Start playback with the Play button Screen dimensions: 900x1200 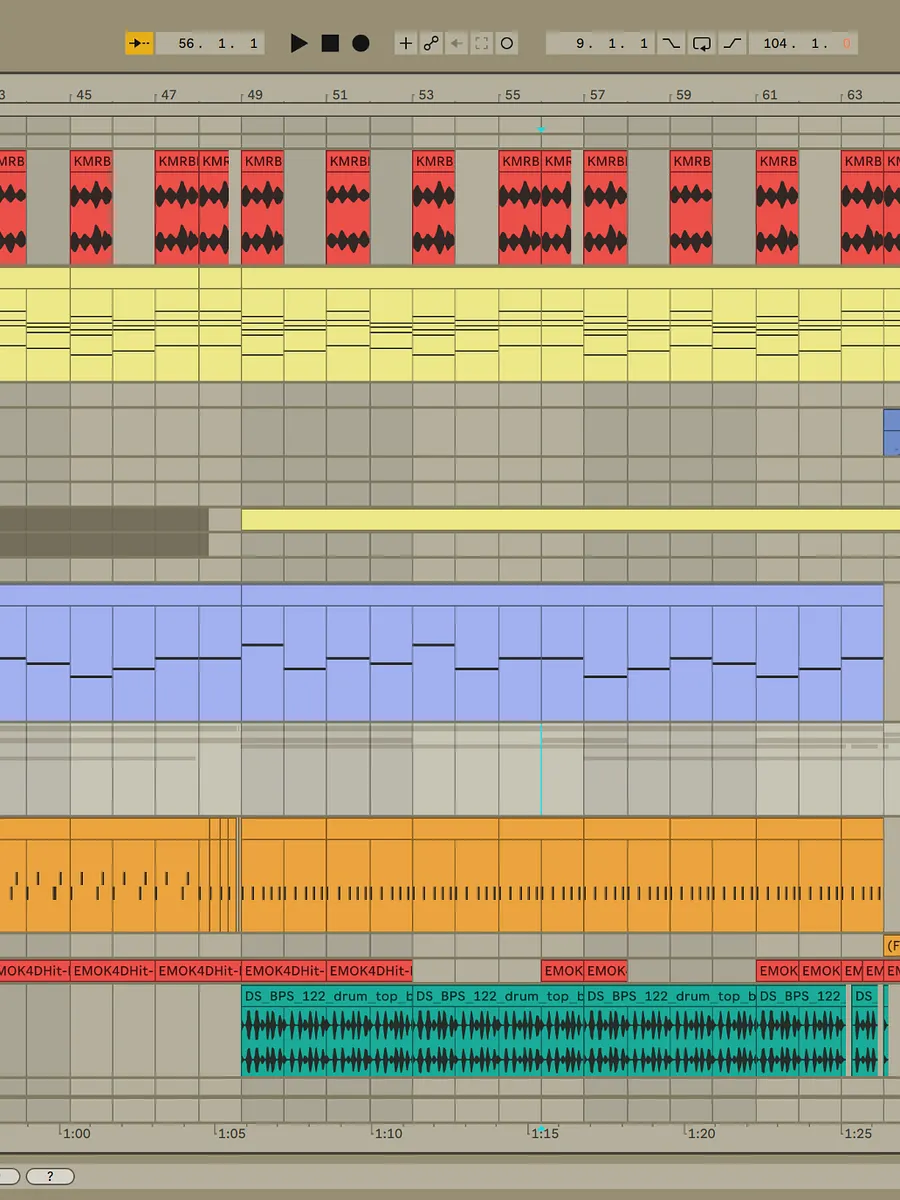pyautogui.click(x=299, y=43)
